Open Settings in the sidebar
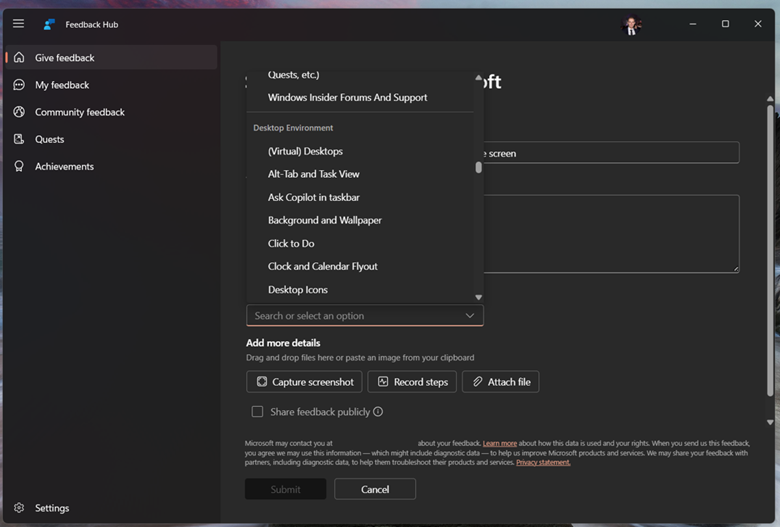Image resolution: width=780 pixels, height=527 pixels. tap(111, 508)
